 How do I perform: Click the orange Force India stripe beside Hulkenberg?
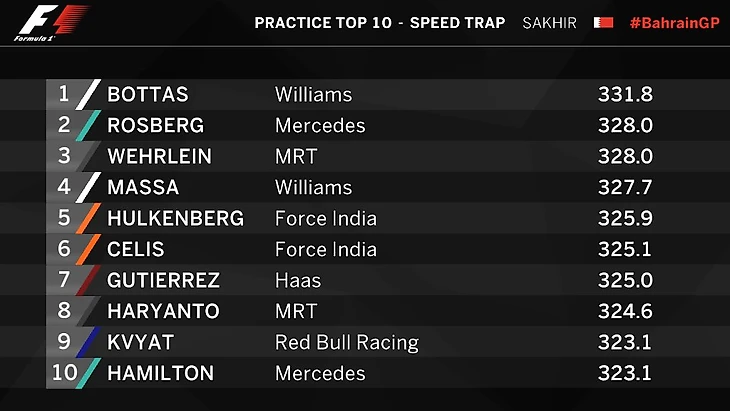point(89,219)
